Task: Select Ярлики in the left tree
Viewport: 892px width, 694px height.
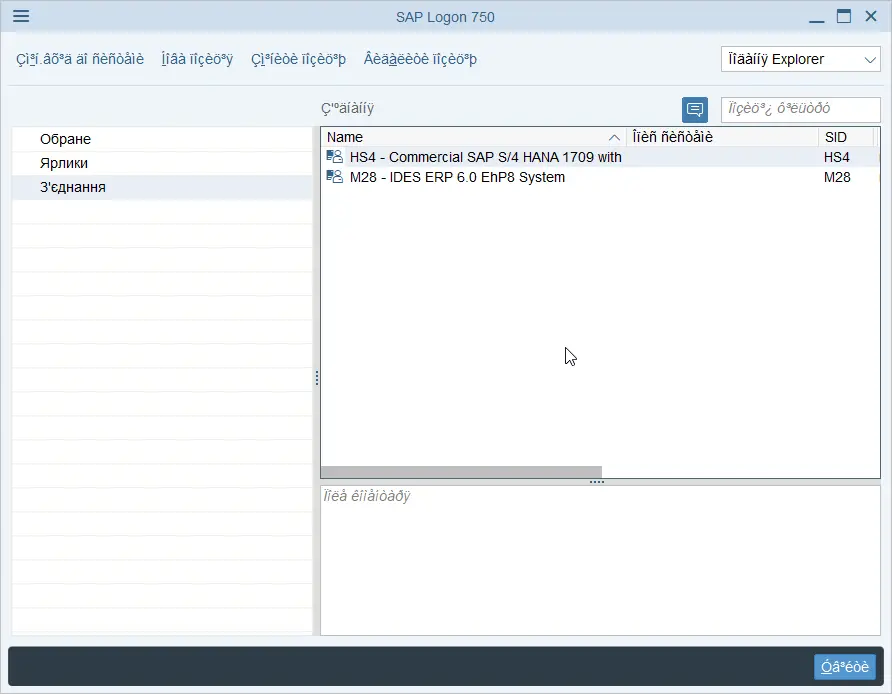Action: point(162,163)
